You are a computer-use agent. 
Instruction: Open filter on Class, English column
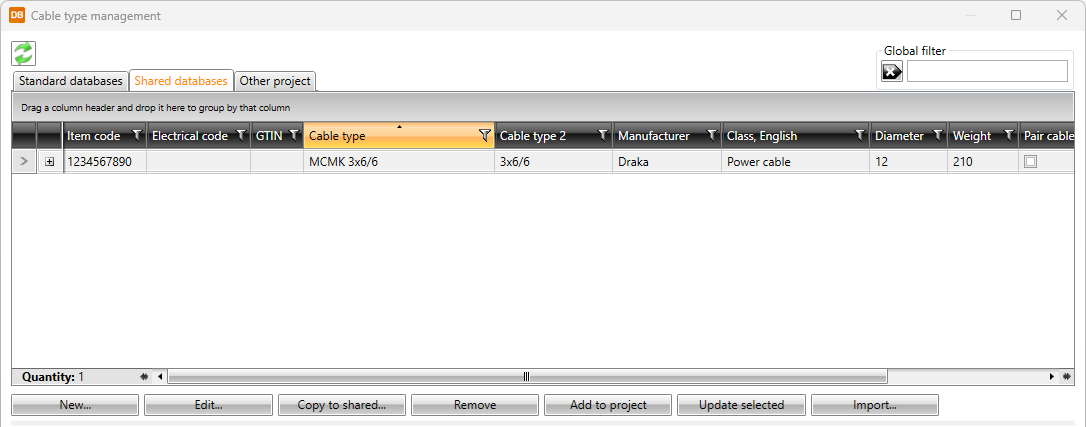[859, 136]
